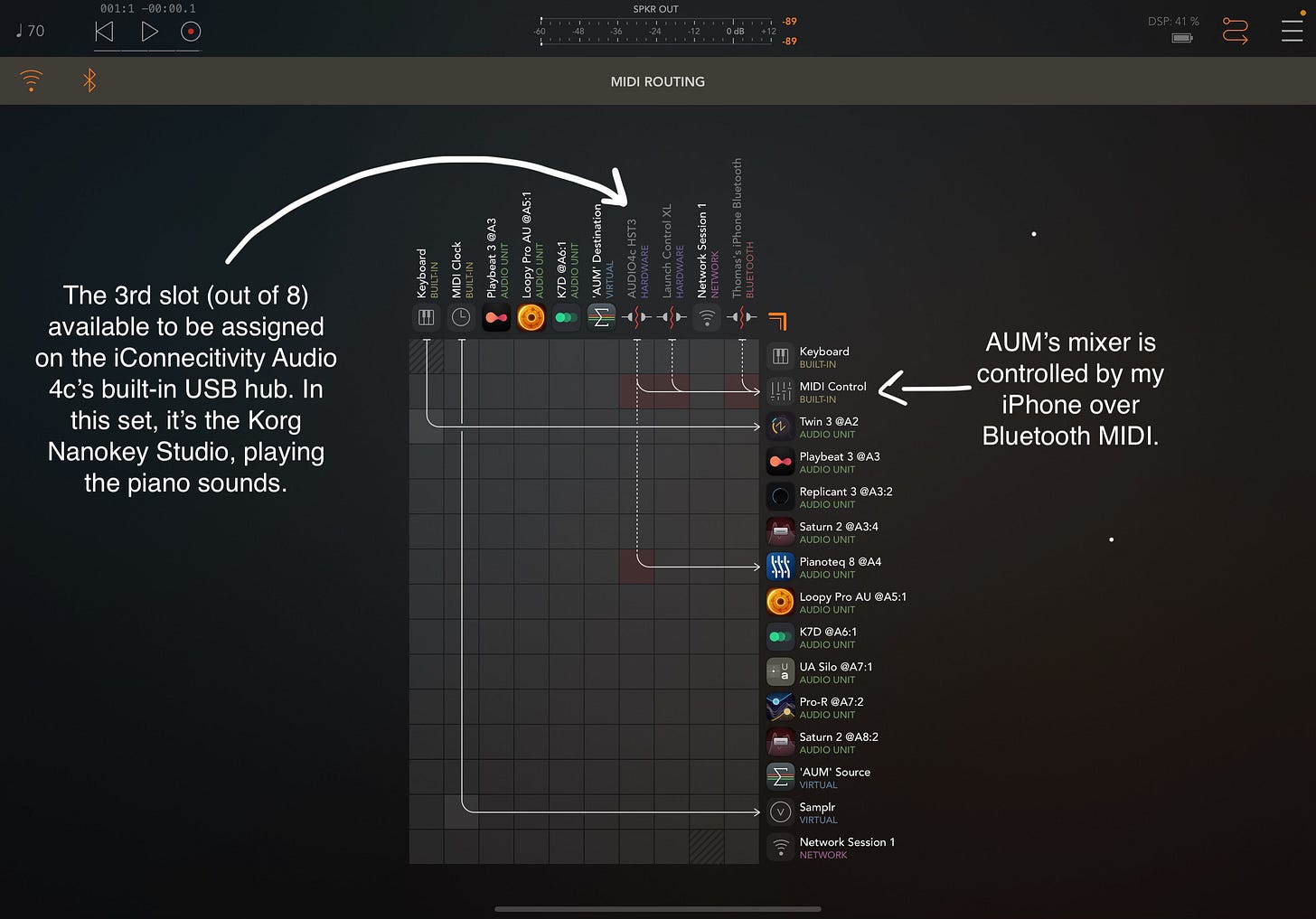Select the Keyboard source column icon
The width and height of the screenshot is (1316, 919).
426,317
